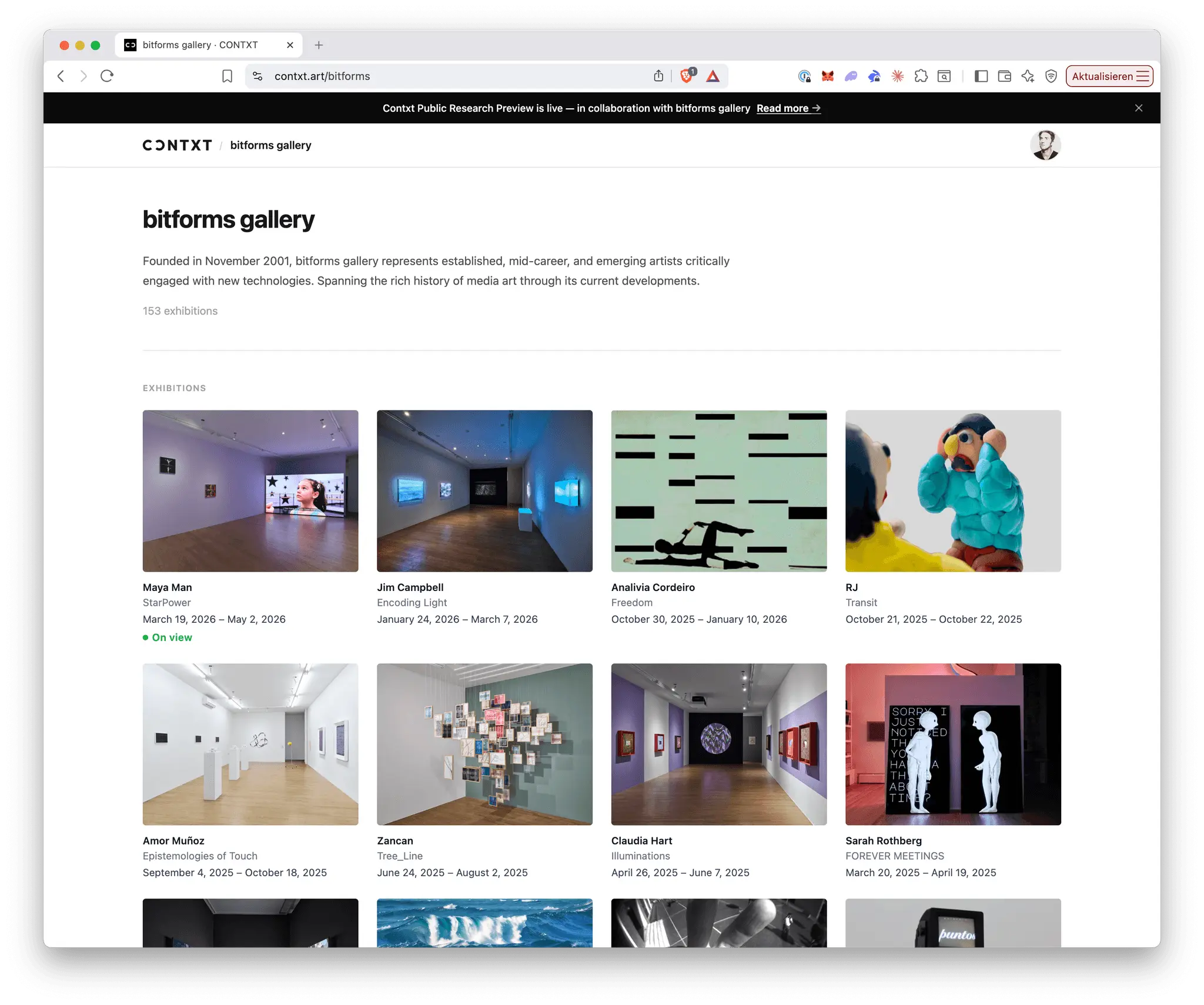The image size is (1204, 1005).
Task: Click the blue globe-with-lock extension icon
Action: (x=804, y=76)
